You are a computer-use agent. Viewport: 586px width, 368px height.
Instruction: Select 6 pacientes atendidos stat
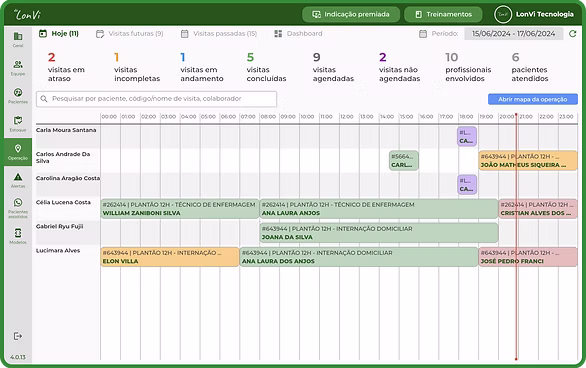click(x=530, y=67)
